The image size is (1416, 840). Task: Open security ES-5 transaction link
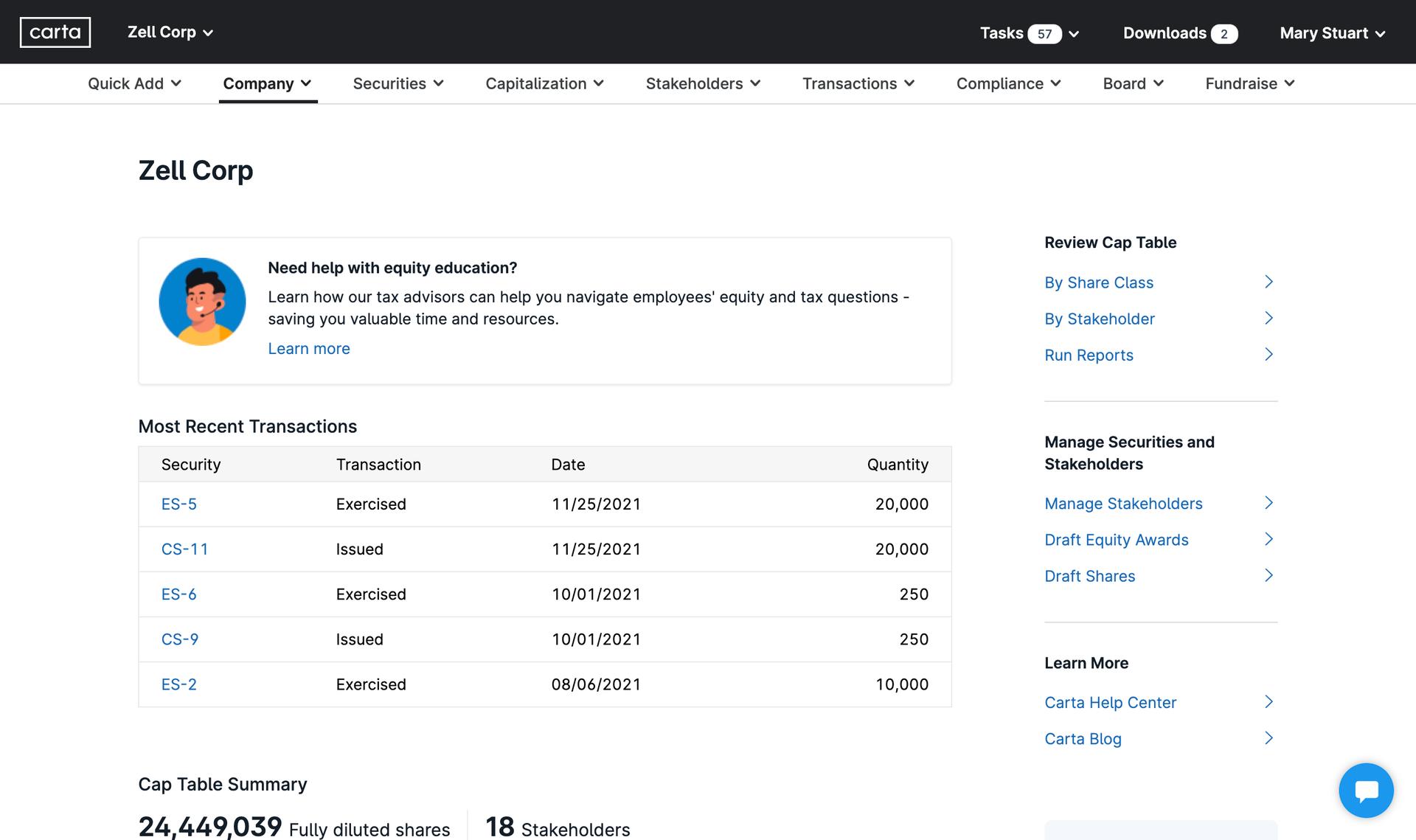click(178, 504)
